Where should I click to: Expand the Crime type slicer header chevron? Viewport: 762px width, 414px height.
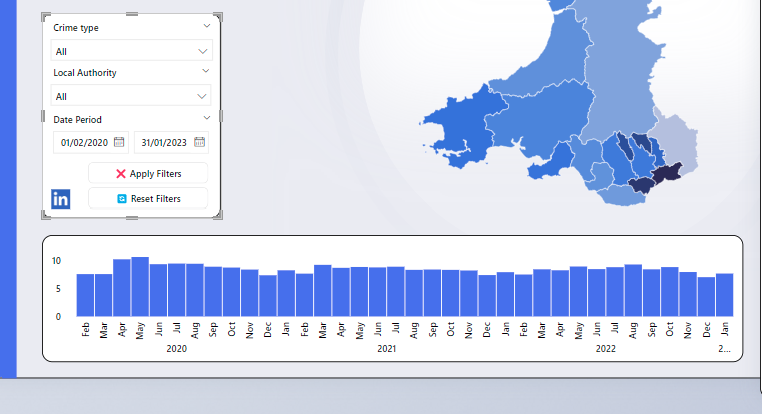[207, 26]
